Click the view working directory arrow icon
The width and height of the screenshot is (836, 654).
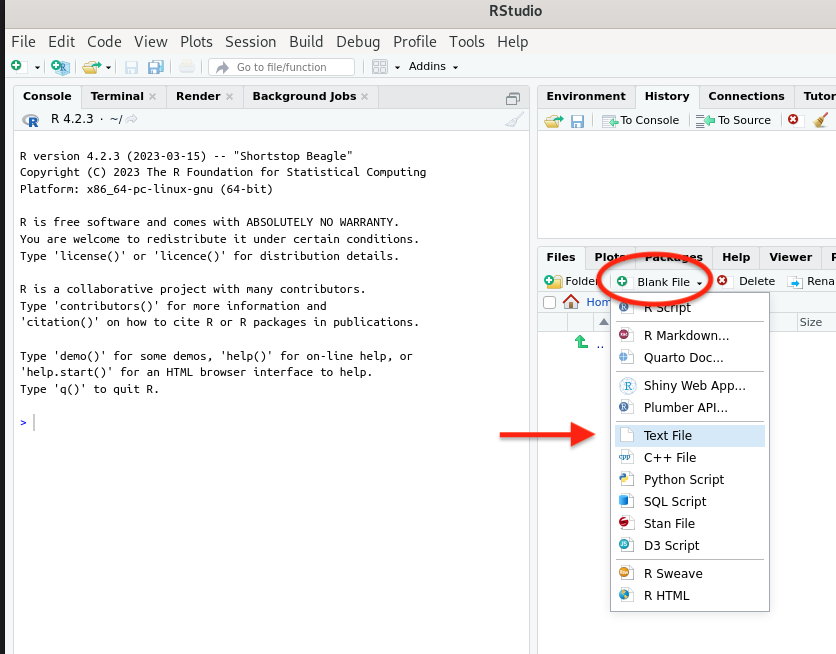click(x=131, y=119)
